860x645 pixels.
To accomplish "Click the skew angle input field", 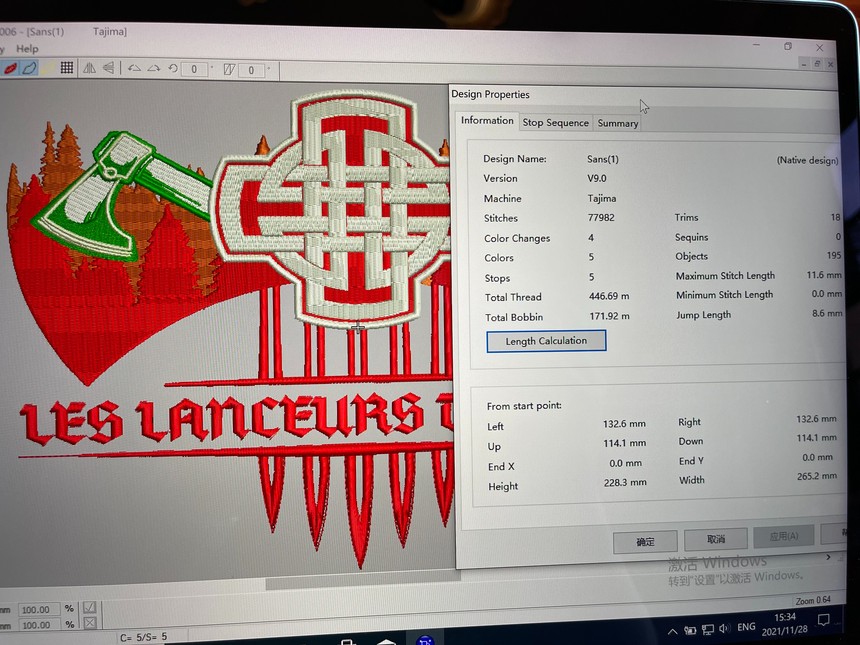I will pos(252,70).
